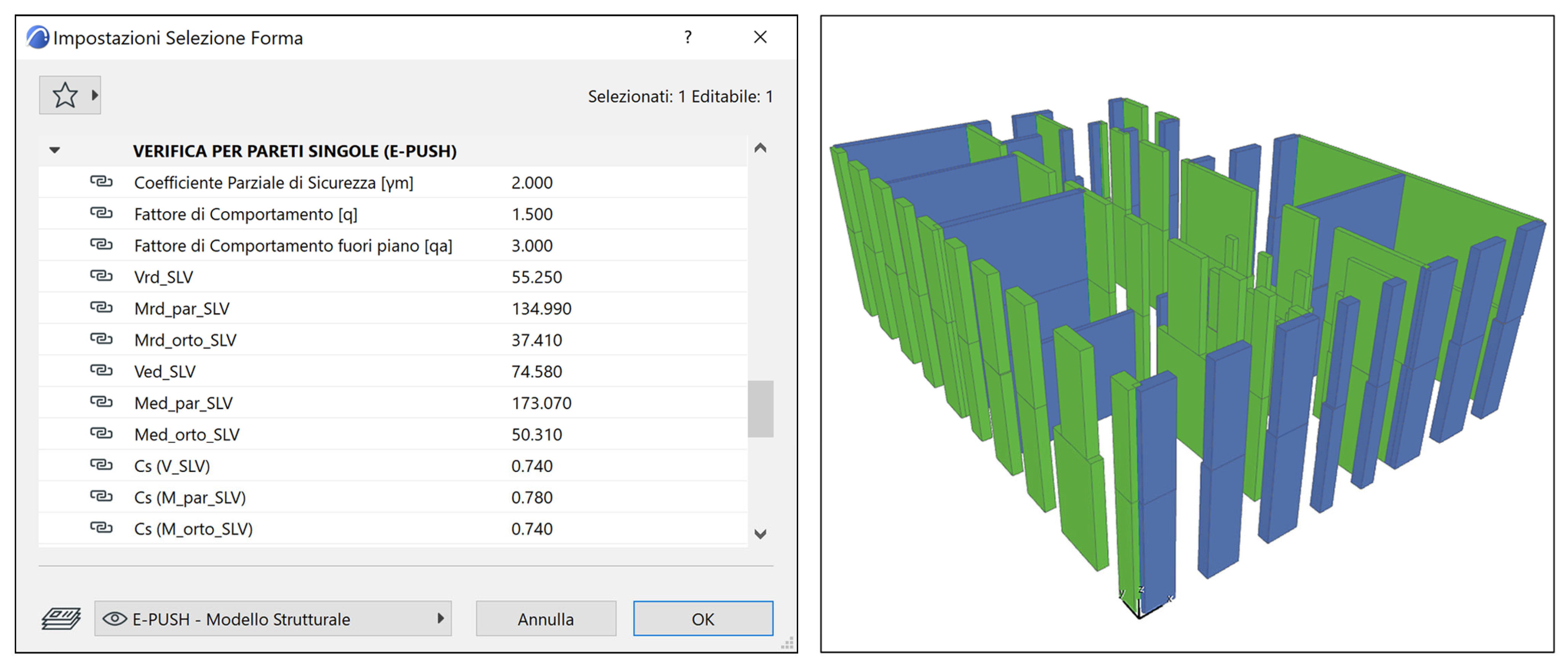
Task: Select the Fattore di Comportamento fuori piano row
Action: [x=293, y=245]
